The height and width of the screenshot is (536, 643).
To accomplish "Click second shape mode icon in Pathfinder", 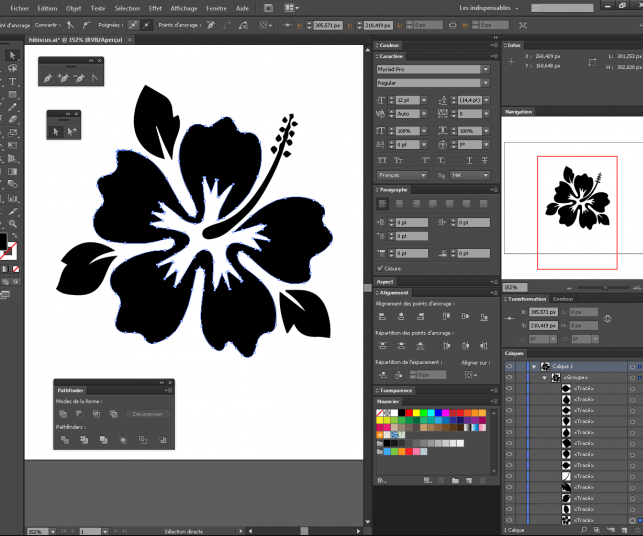I will click(79, 414).
